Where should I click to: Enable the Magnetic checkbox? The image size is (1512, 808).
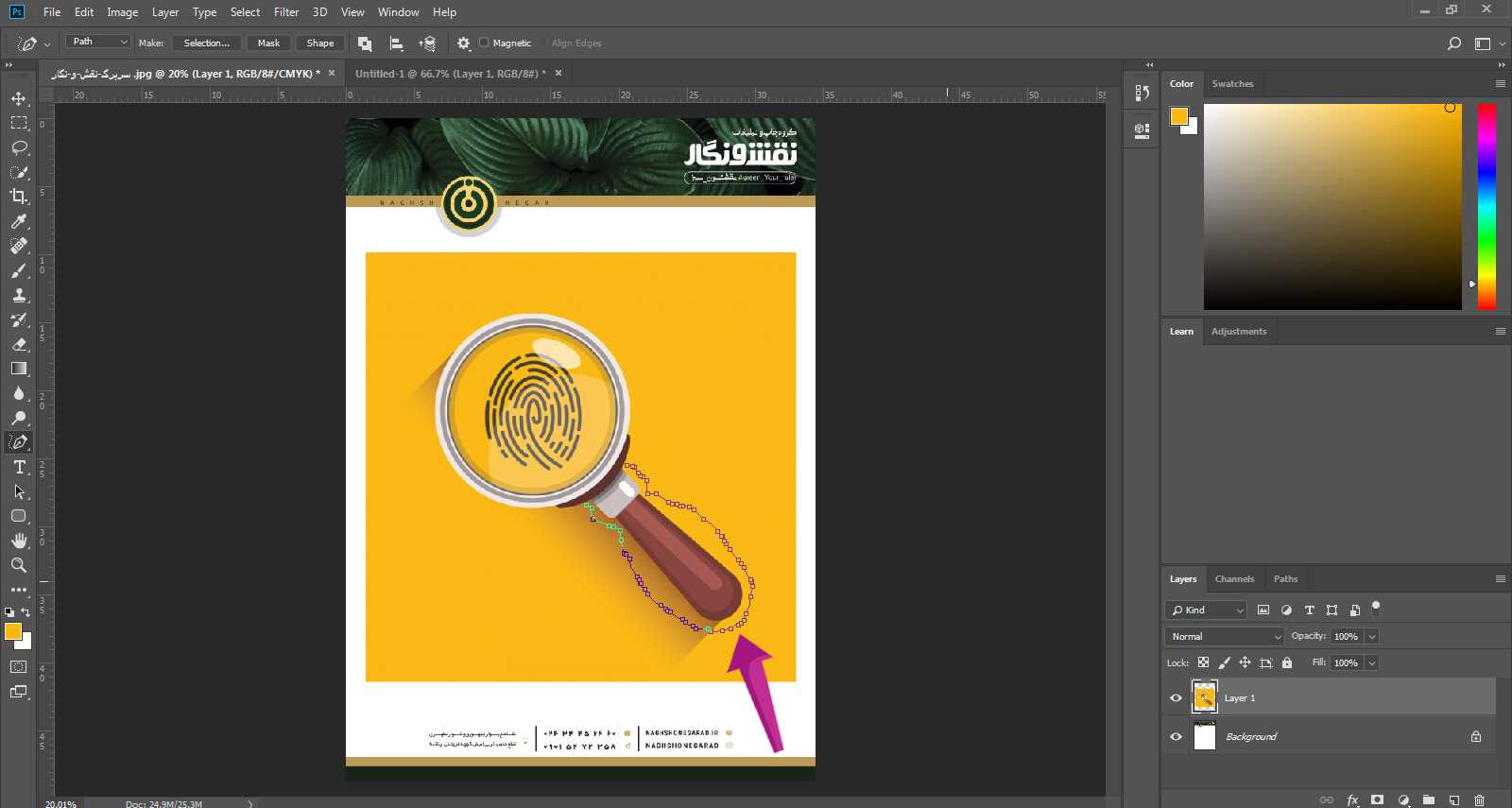(x=485, y=43)
